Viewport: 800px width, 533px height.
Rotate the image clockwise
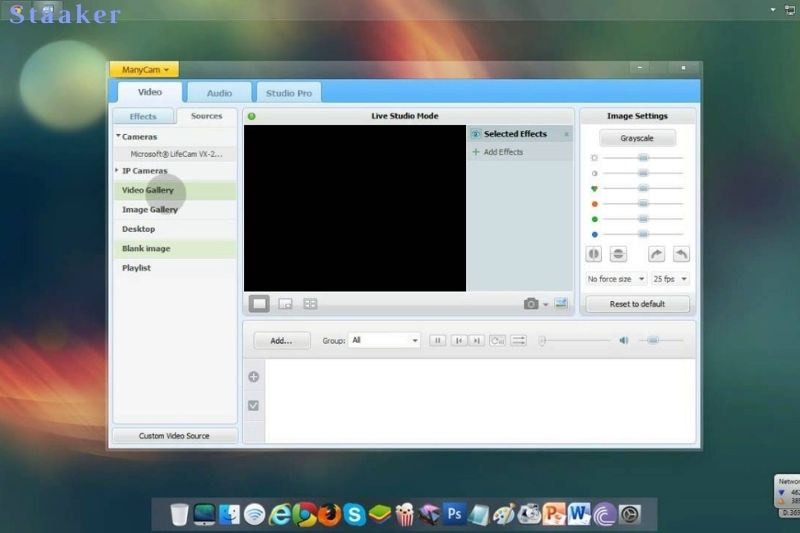point(656,253)
